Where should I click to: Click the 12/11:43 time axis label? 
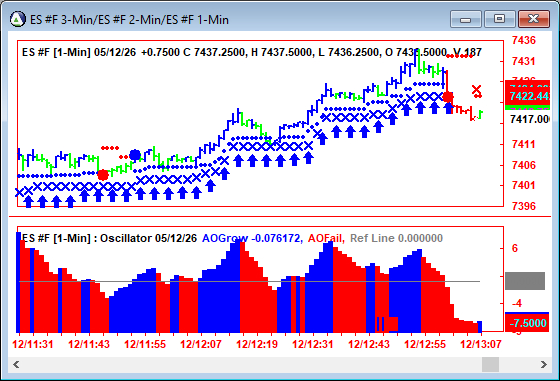click(x=89, y=344)
